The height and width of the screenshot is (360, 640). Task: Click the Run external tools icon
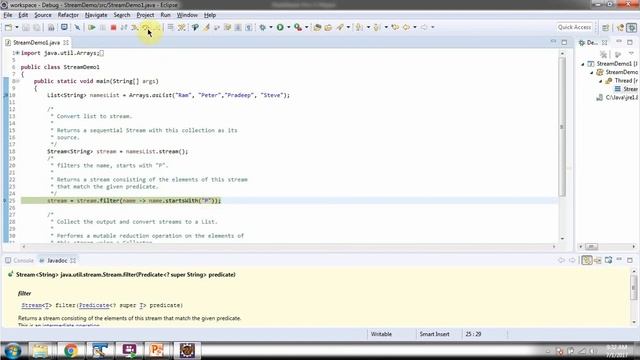[x=298, y=27]
